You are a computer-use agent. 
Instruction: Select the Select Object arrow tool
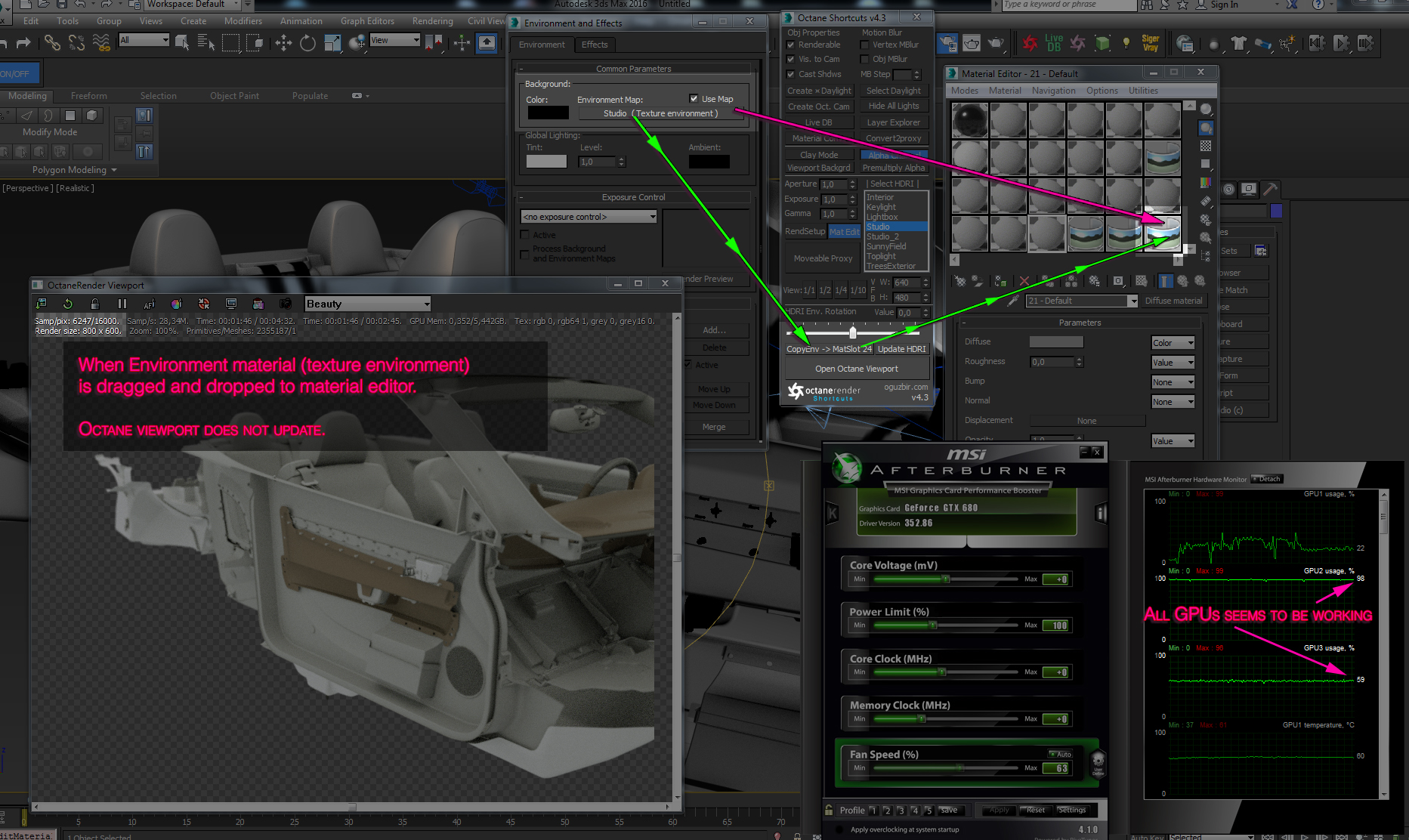[x=182, y=43]
